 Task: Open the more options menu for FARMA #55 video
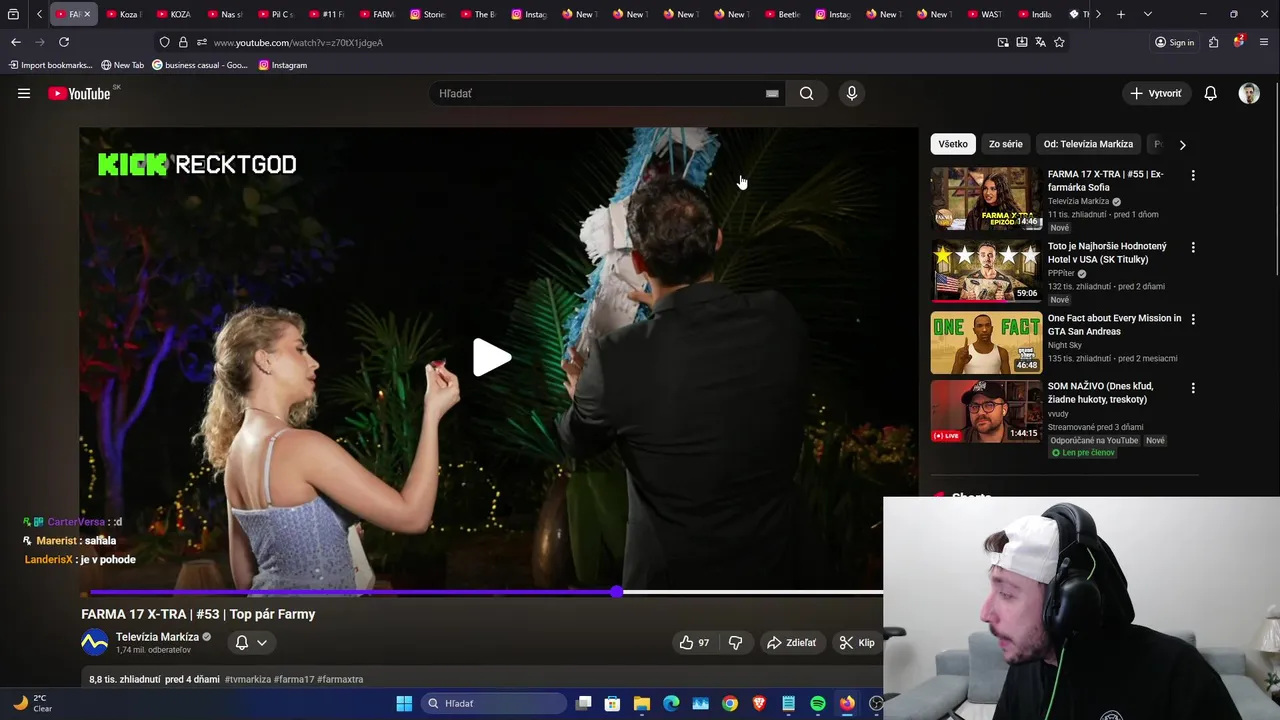pyautogui.click(x=1192, y=175)
